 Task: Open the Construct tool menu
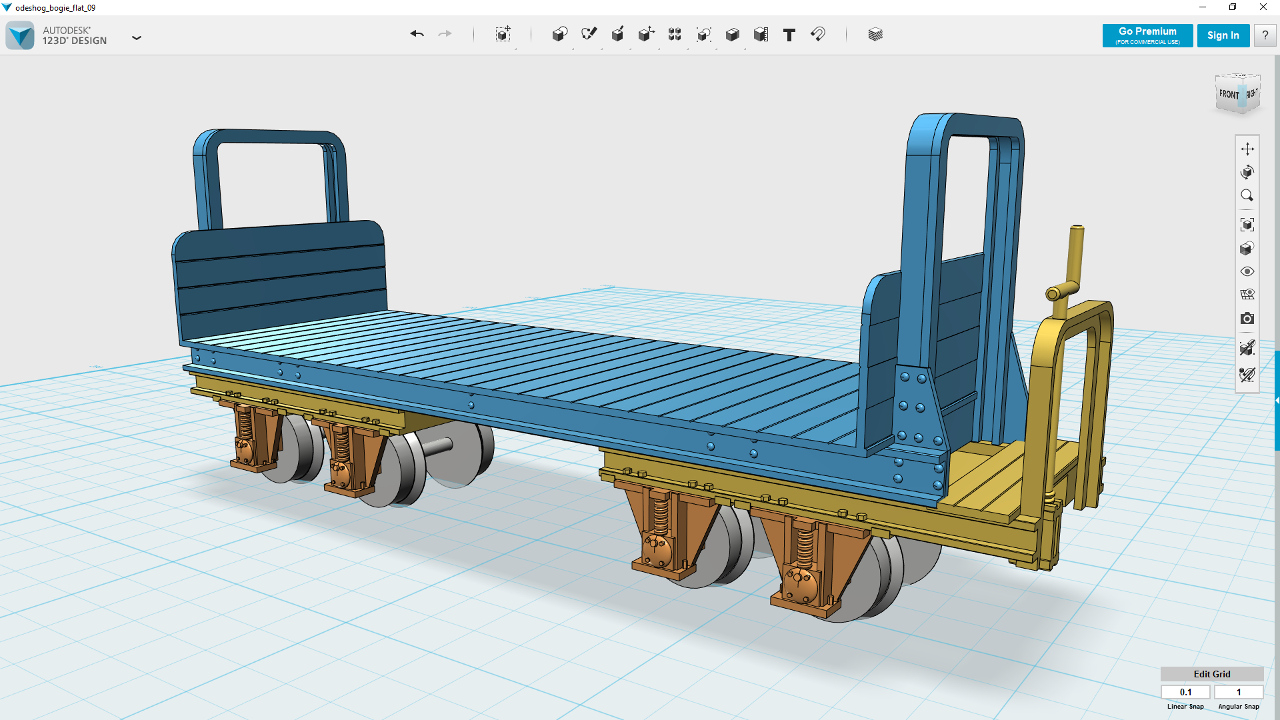(618, 34)
